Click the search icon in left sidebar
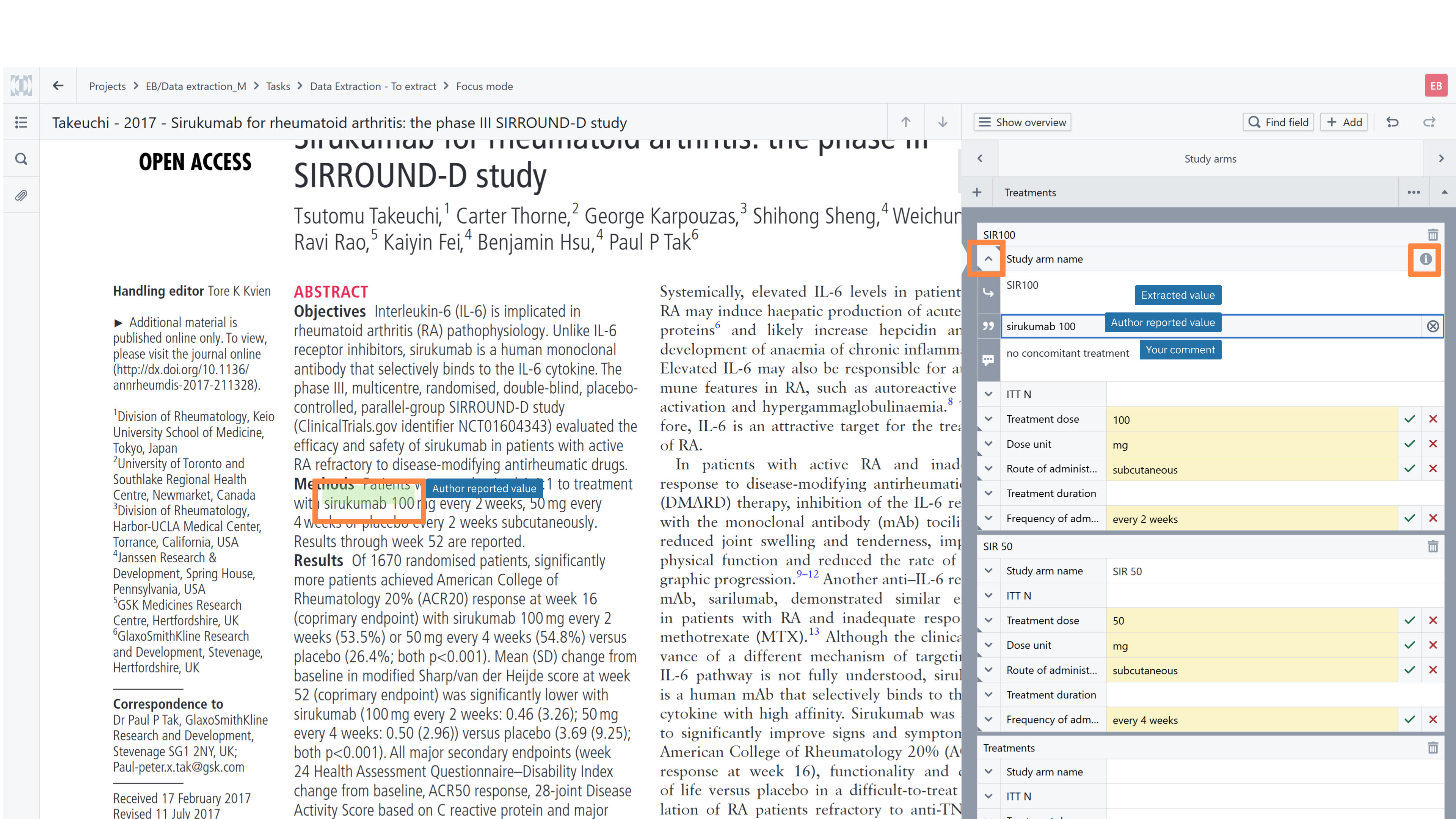The width and height of the screenshot is (1456, 819). (x=21, y=159)
